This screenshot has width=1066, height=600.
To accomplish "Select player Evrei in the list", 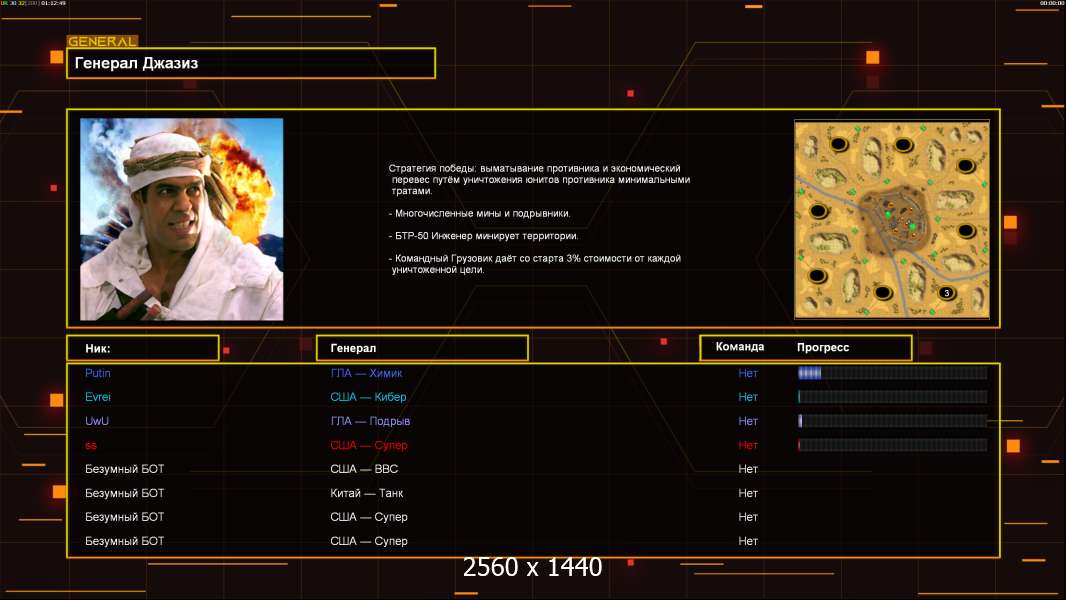I will (x=98, y=397).
